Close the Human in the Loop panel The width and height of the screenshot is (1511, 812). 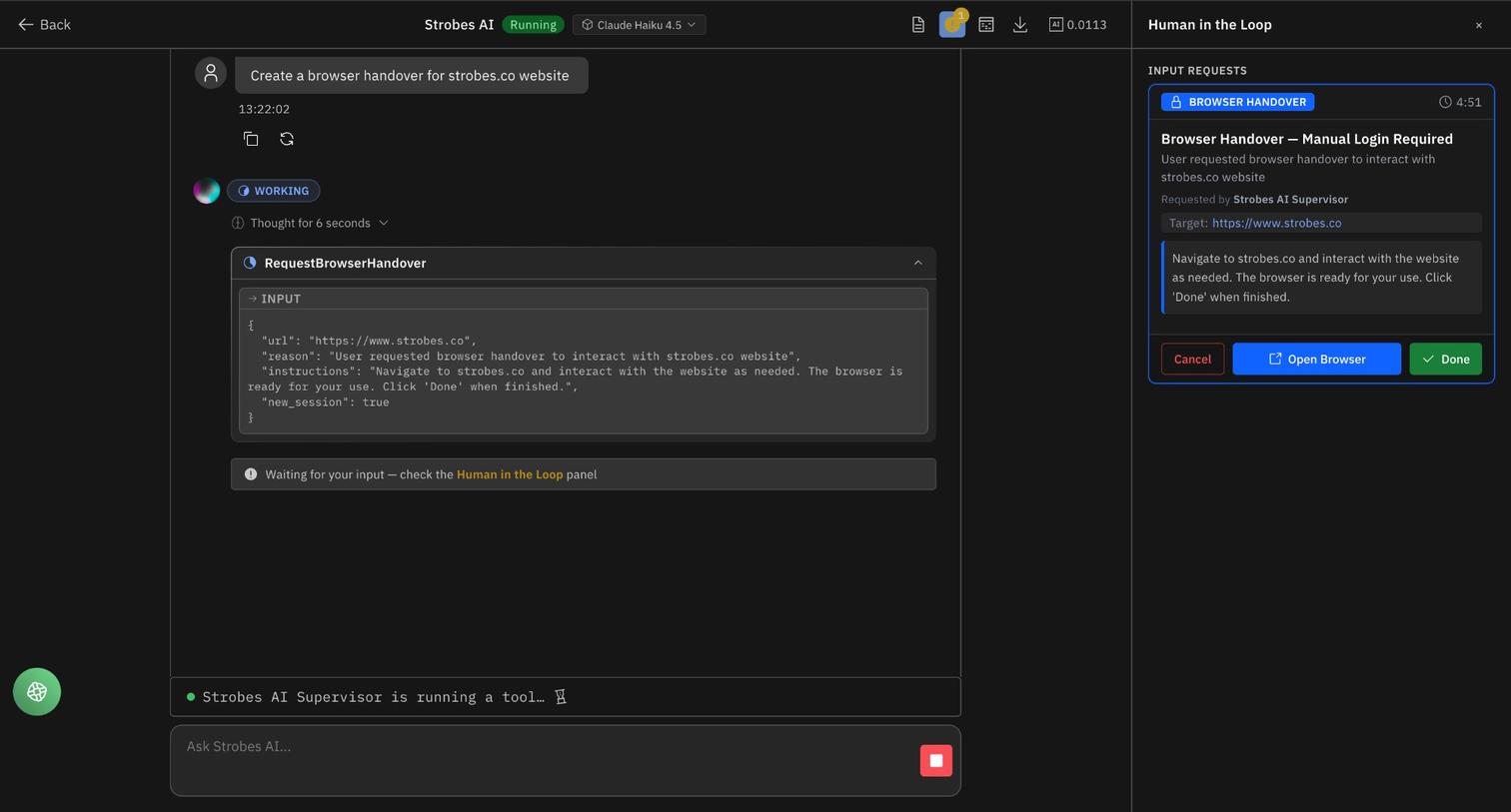click(1479, 25)
